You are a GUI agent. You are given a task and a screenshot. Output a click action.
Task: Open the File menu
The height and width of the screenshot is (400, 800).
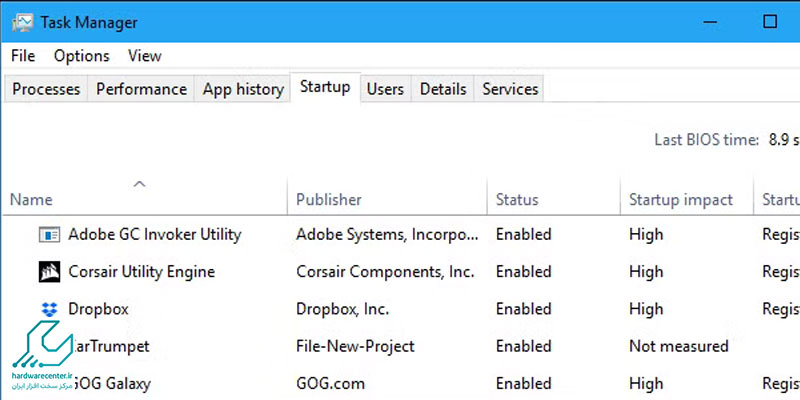point(23,56)
